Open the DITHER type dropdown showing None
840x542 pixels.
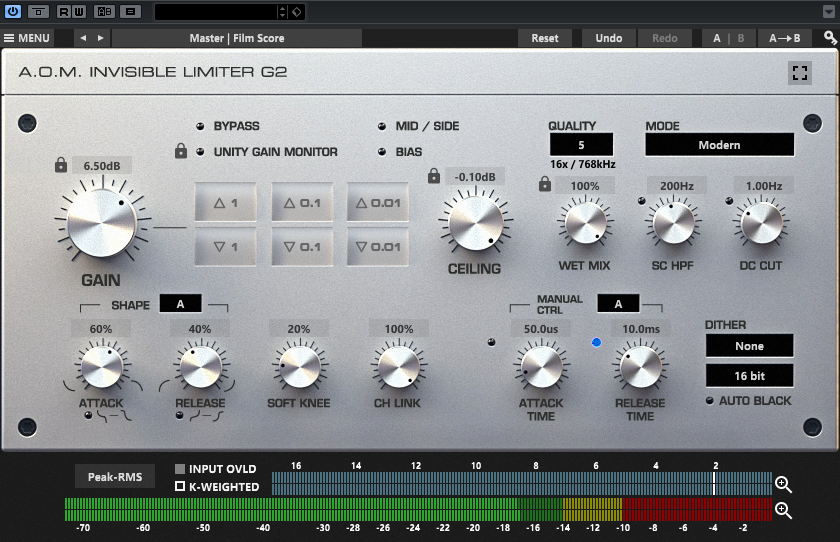point(749,346)
